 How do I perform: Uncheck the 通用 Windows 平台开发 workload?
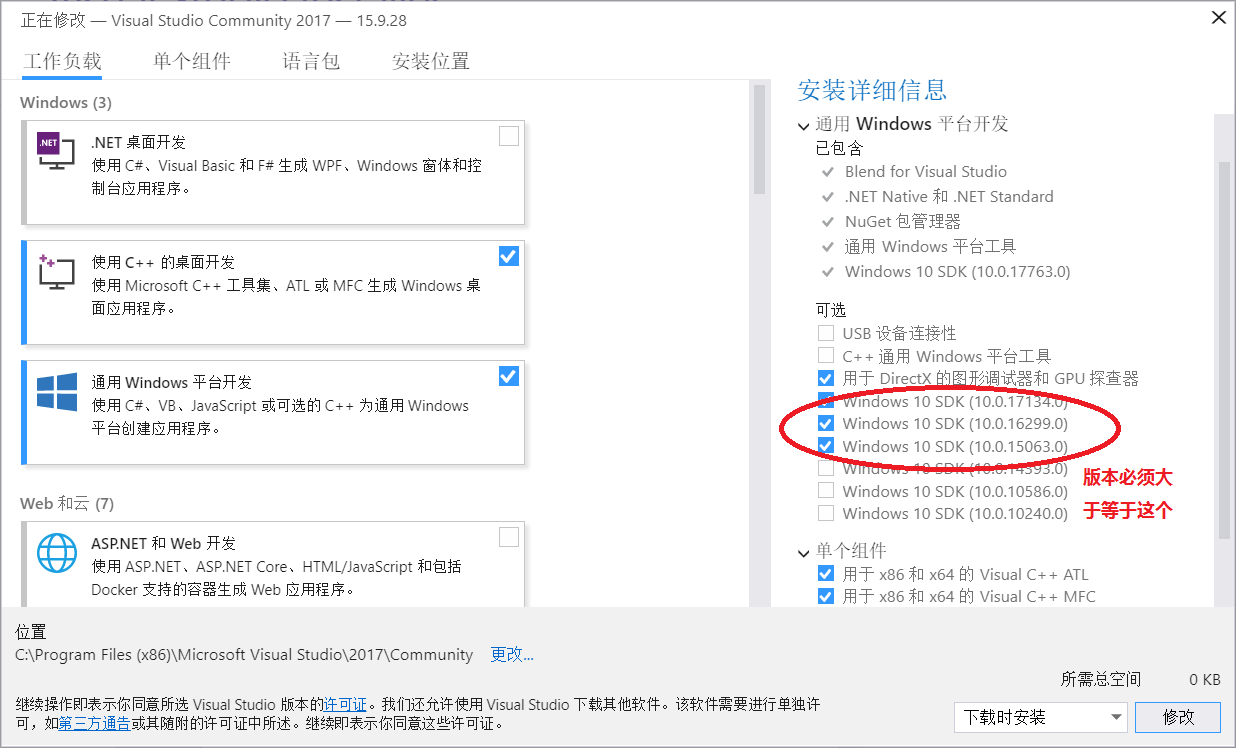(x=509, y=376)
